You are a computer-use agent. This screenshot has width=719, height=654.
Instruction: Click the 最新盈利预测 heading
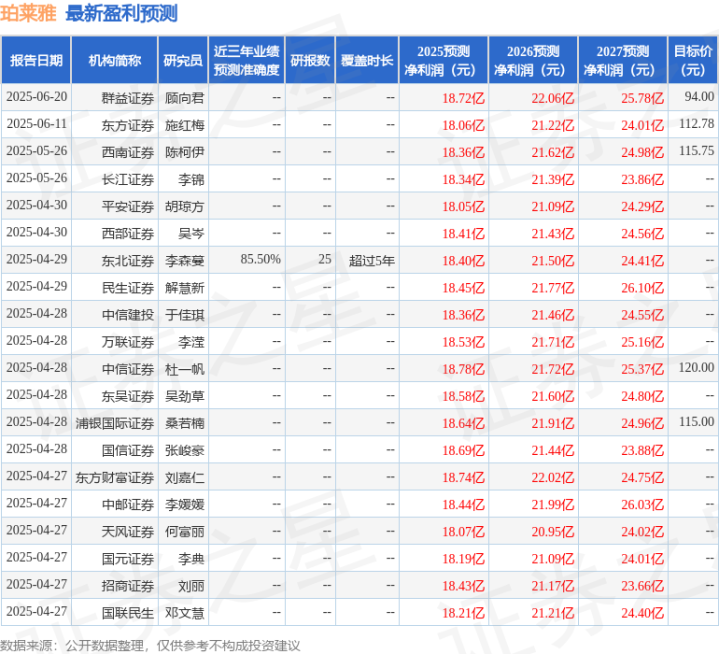coord(122,14)
